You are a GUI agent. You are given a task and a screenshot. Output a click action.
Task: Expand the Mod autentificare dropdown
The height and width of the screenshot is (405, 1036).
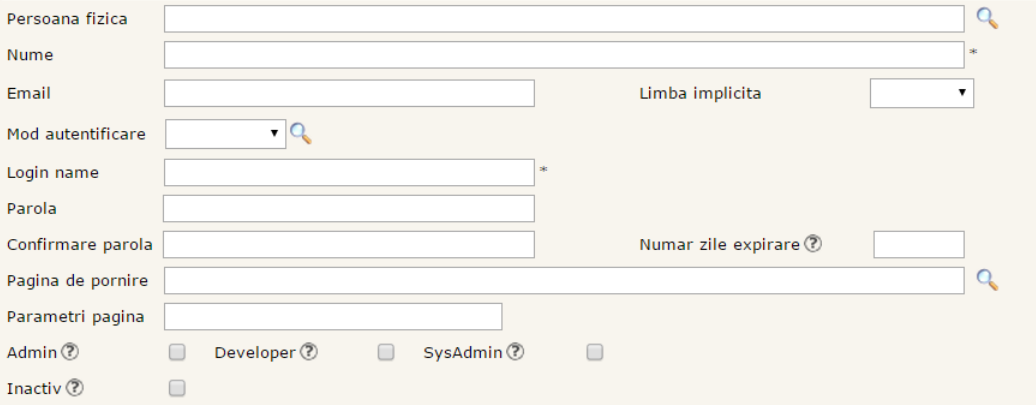click(225, 134)
